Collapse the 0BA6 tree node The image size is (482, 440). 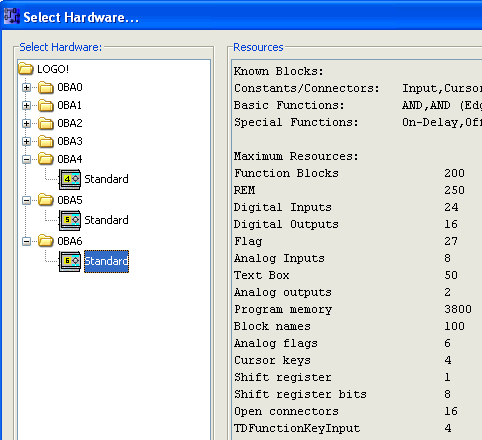(x=26, y=241)
